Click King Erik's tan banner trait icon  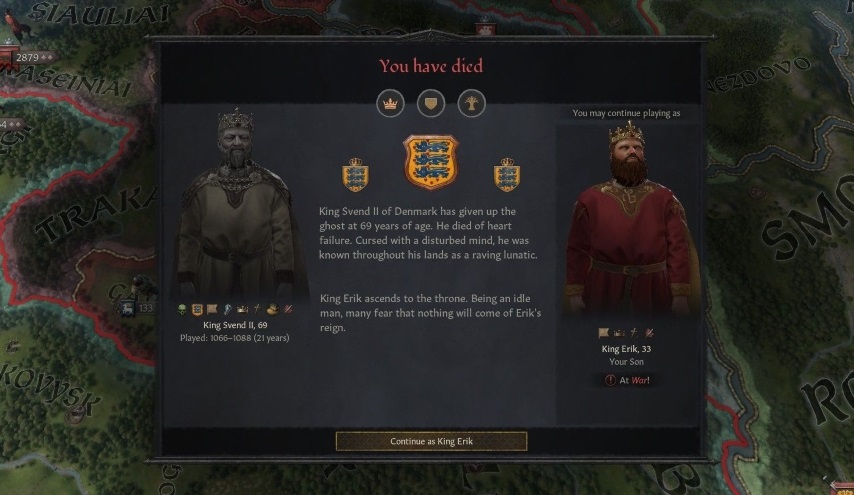pos(603,333)
